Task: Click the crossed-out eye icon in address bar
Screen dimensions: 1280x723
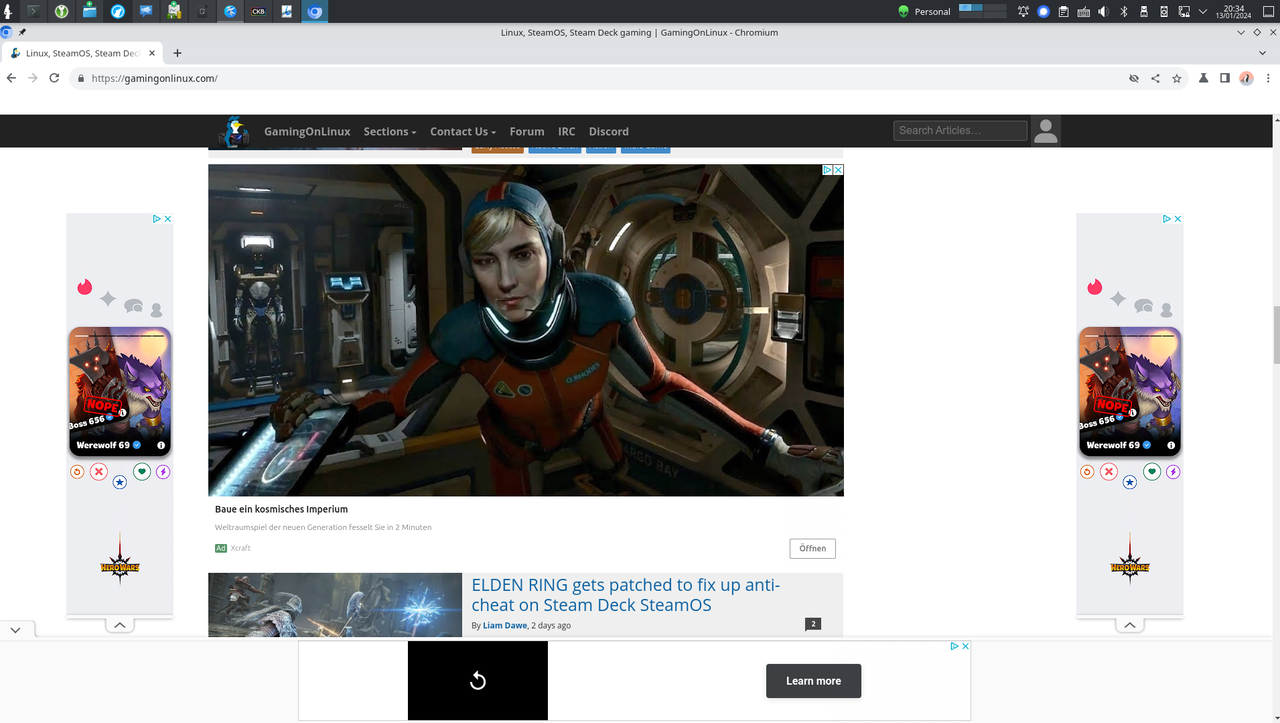Action: click(1134, 78)
